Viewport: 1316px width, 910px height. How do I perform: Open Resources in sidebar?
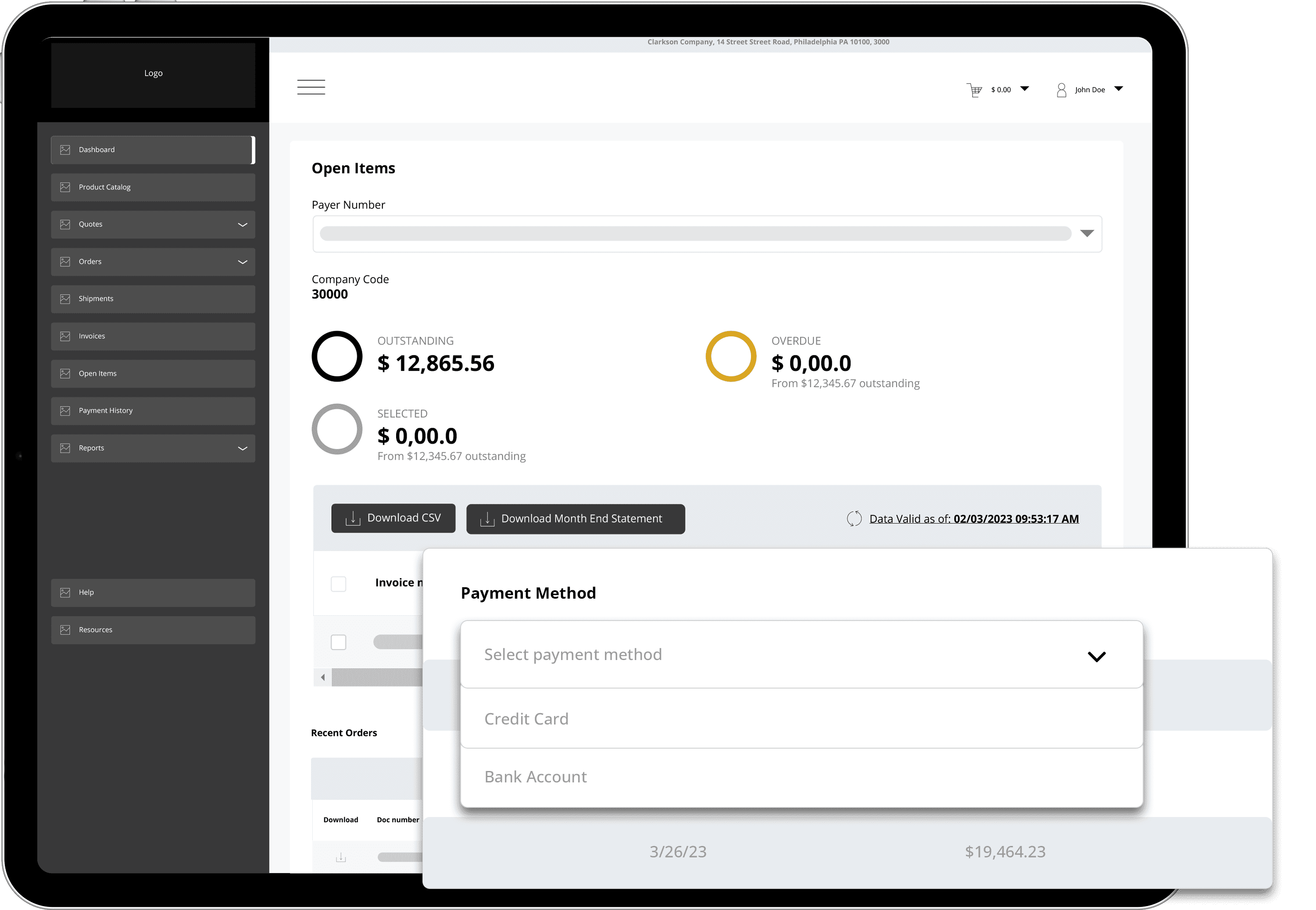pos(153,630)
